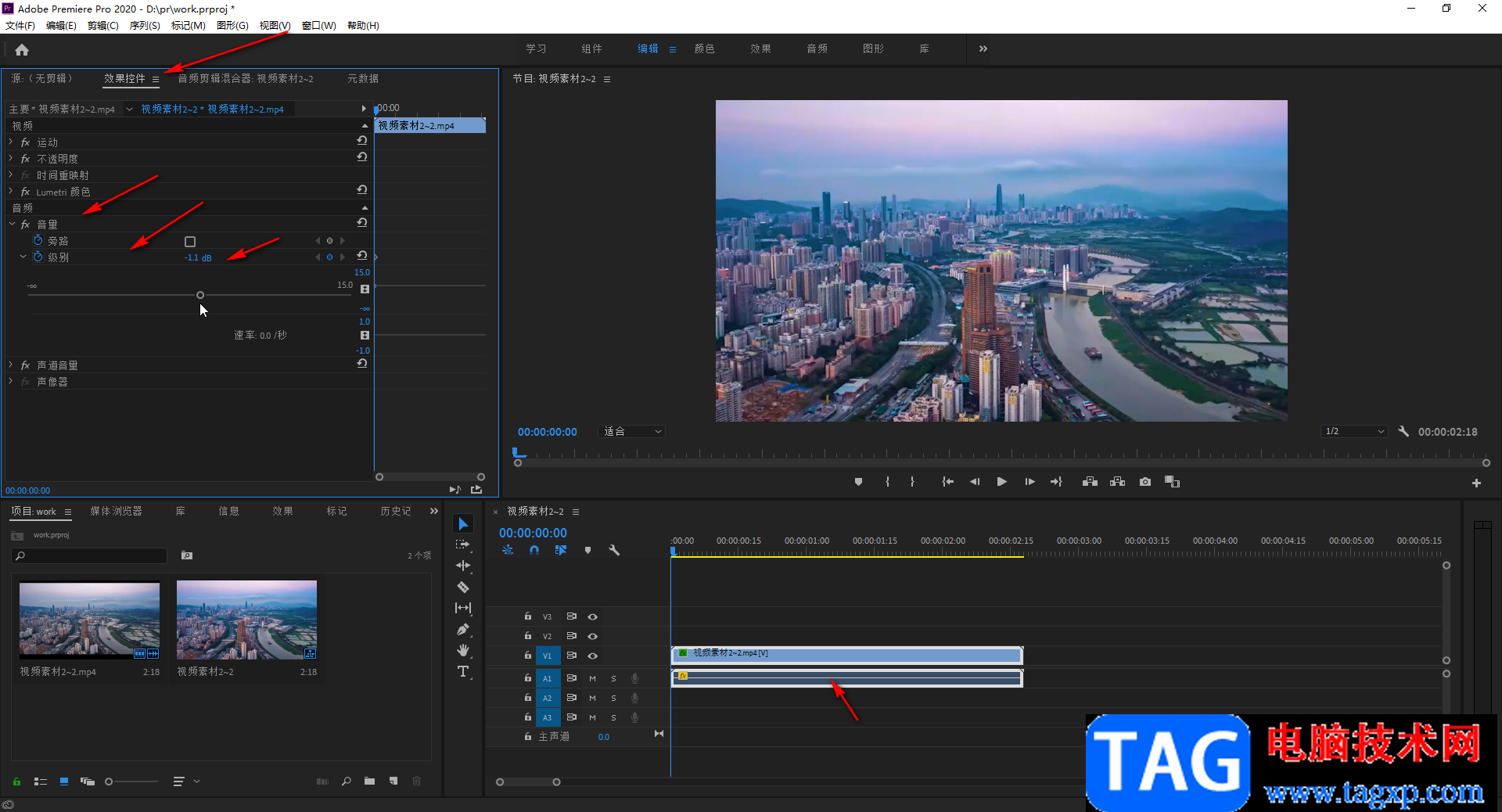The width and height of the screenshot is (1502, 812).
Task: Select the Hand tool
Action: click(463, 650)
